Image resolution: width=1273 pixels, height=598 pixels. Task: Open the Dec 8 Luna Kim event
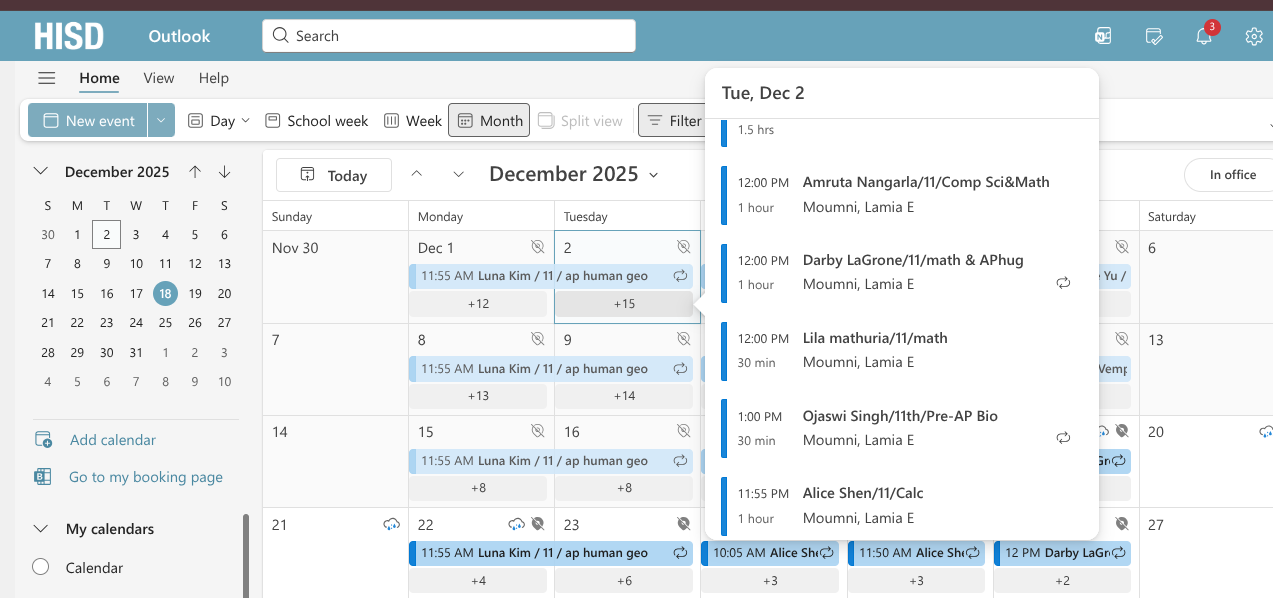(x=551, y=369)
